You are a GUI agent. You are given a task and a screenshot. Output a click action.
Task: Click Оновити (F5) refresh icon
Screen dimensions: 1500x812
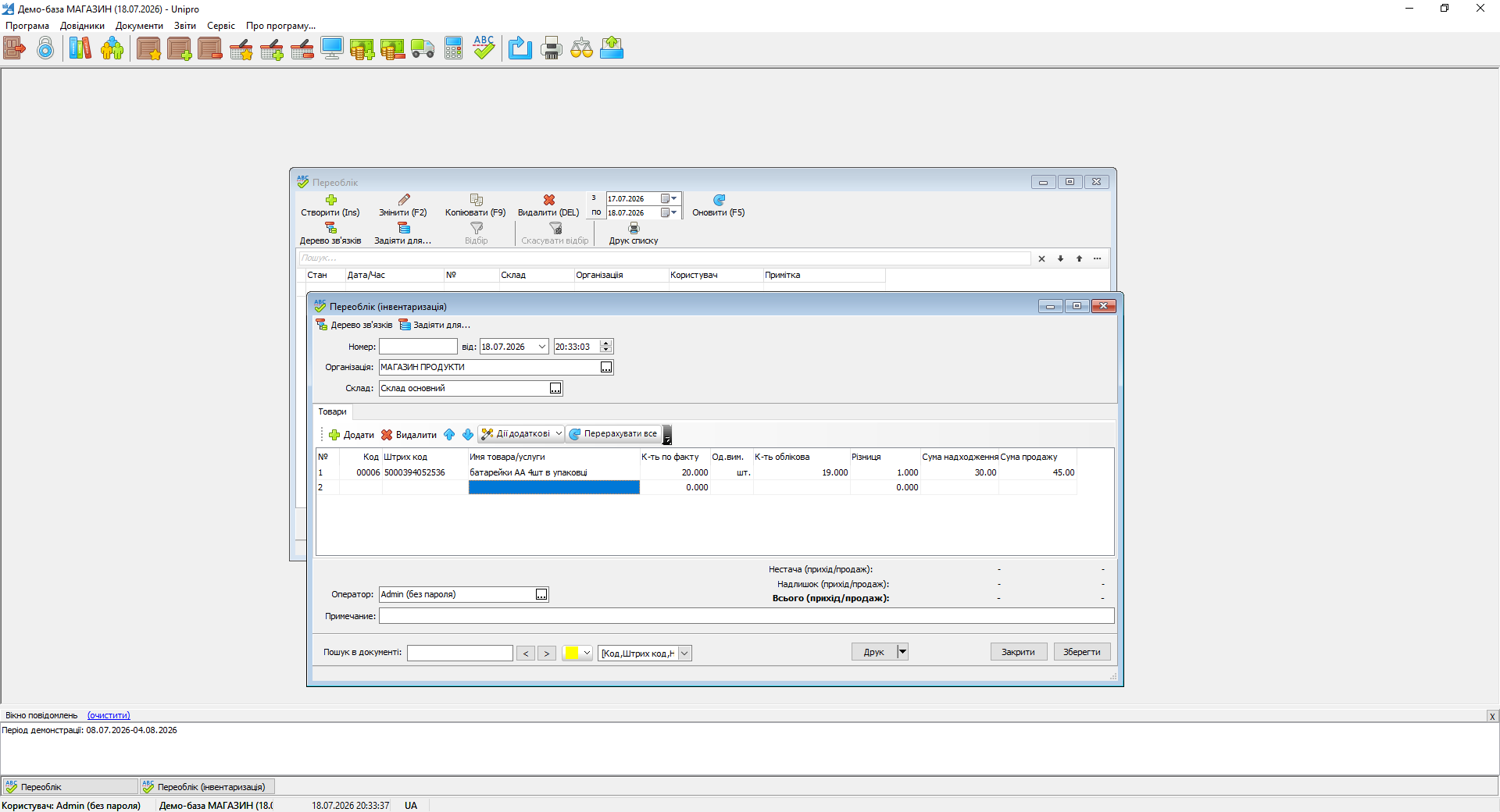point(719,200)
